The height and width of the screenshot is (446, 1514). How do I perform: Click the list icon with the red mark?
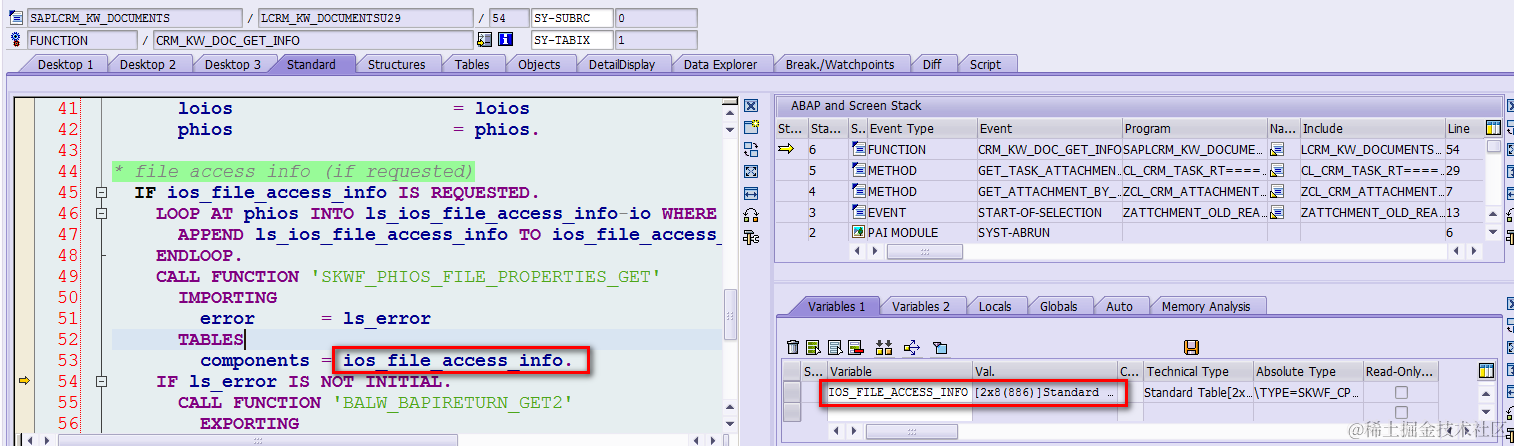[856, 348]
